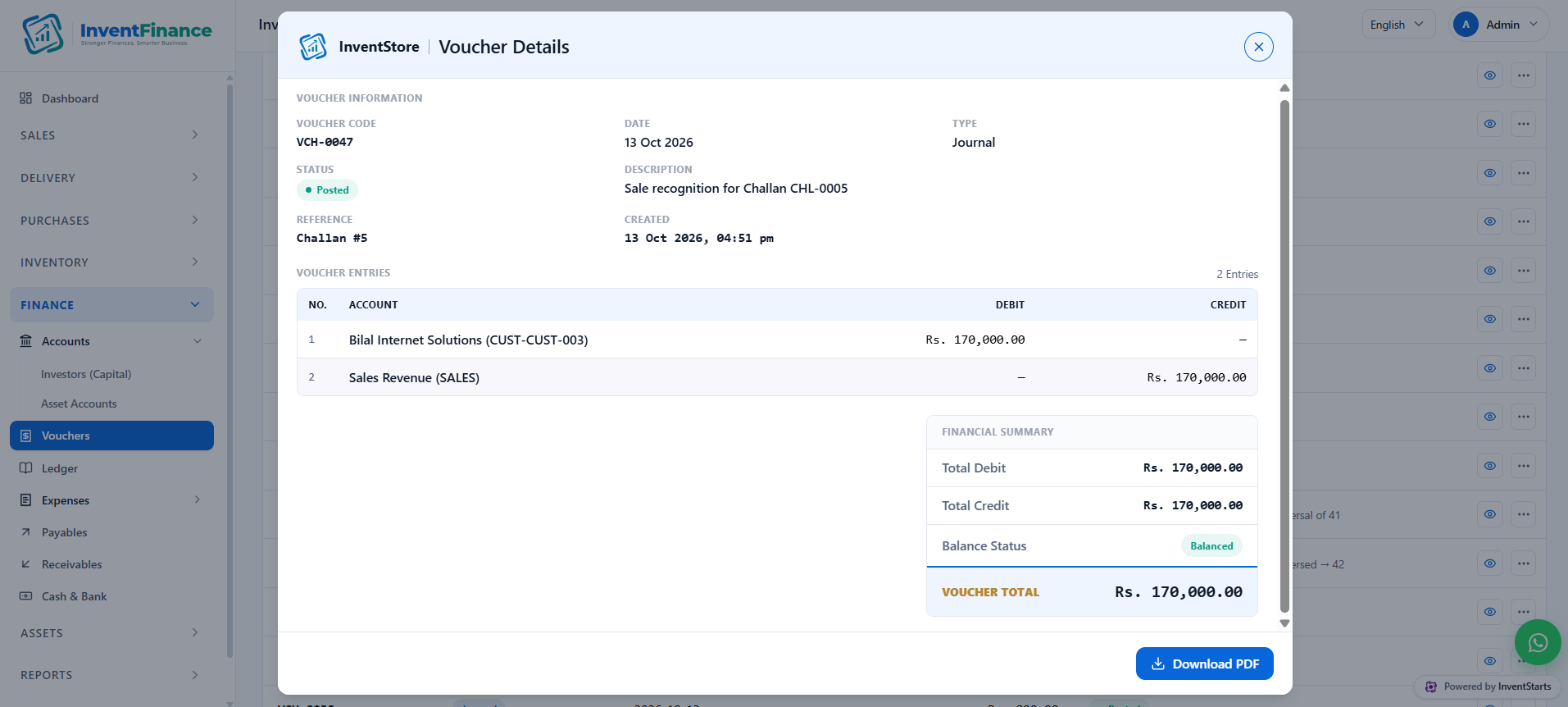Expand the Expenses submenu
The width and height of the screenshot is (1568, 707).
tap(111, 500)
